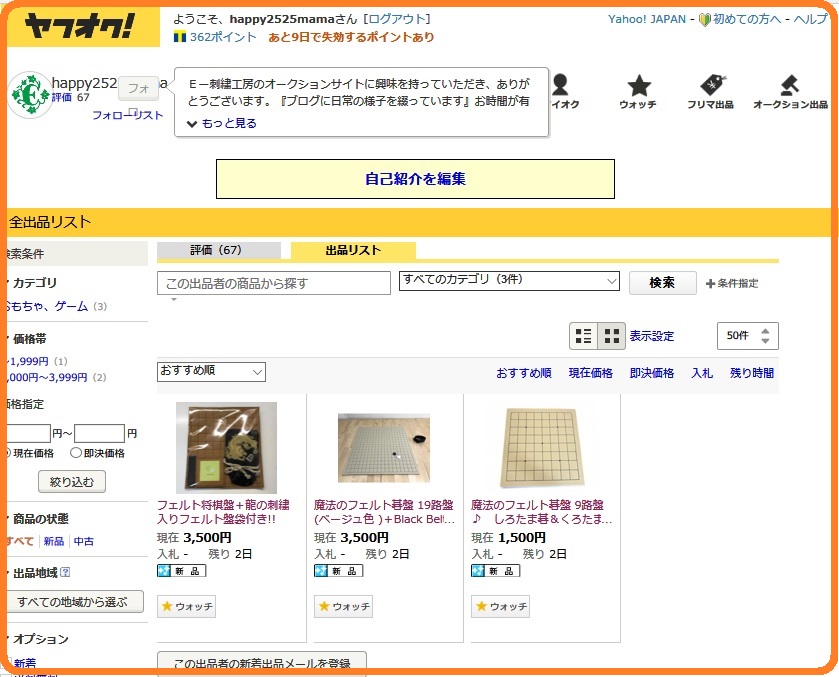This screenshot has height=677, width=839.
Task: Watch the 魔法のフェルト碁盤 19路盤 item
Action: tap(343, 606)
